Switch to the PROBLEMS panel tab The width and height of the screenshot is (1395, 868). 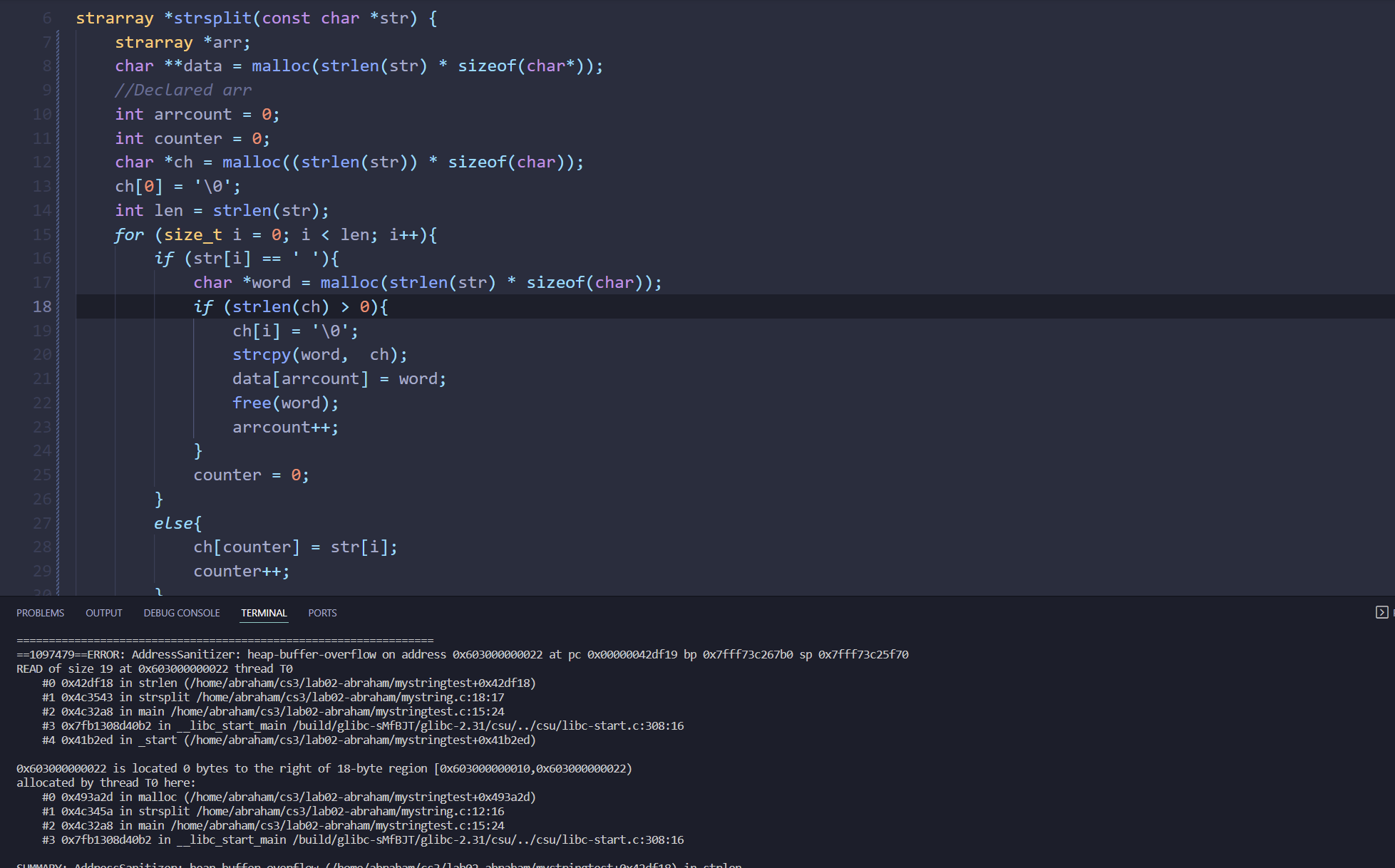tap(40, 613)
